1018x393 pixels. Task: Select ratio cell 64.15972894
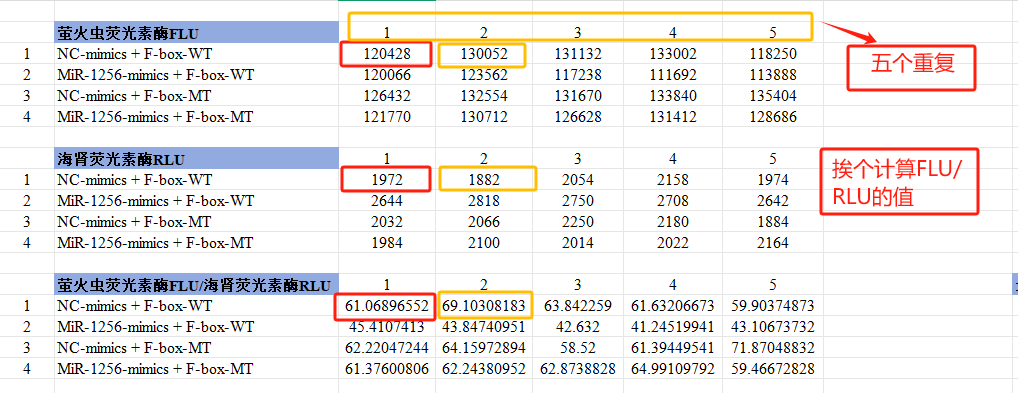point(484,348)
